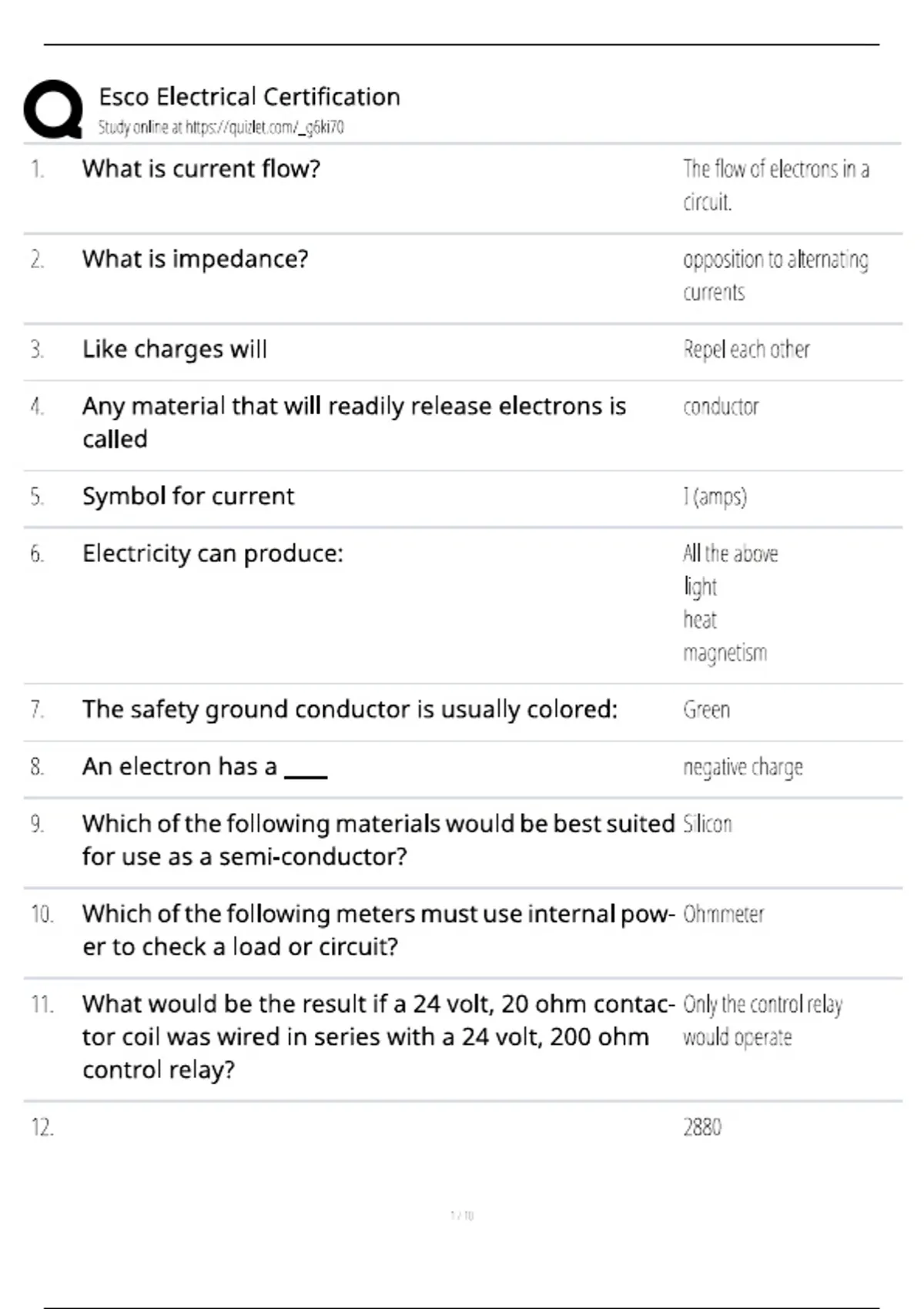Select question 'What is current flow?'

[x=201, y=169]
